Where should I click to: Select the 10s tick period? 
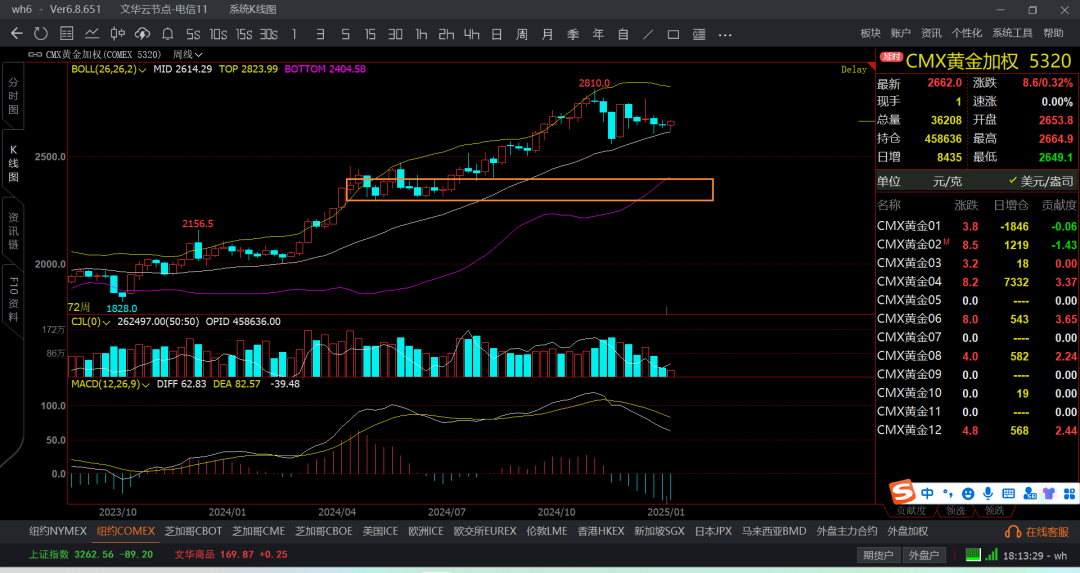pos(218,34)
